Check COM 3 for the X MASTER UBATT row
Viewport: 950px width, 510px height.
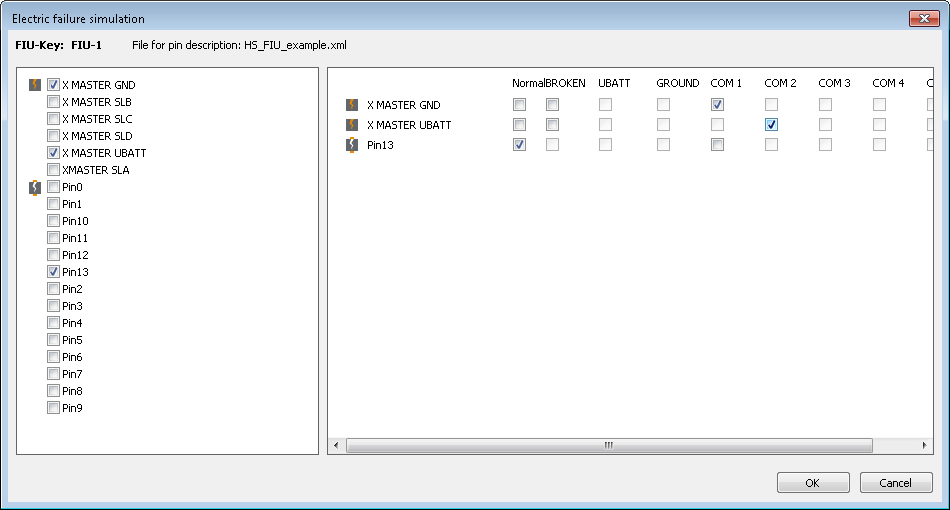(x=825, y=125)
